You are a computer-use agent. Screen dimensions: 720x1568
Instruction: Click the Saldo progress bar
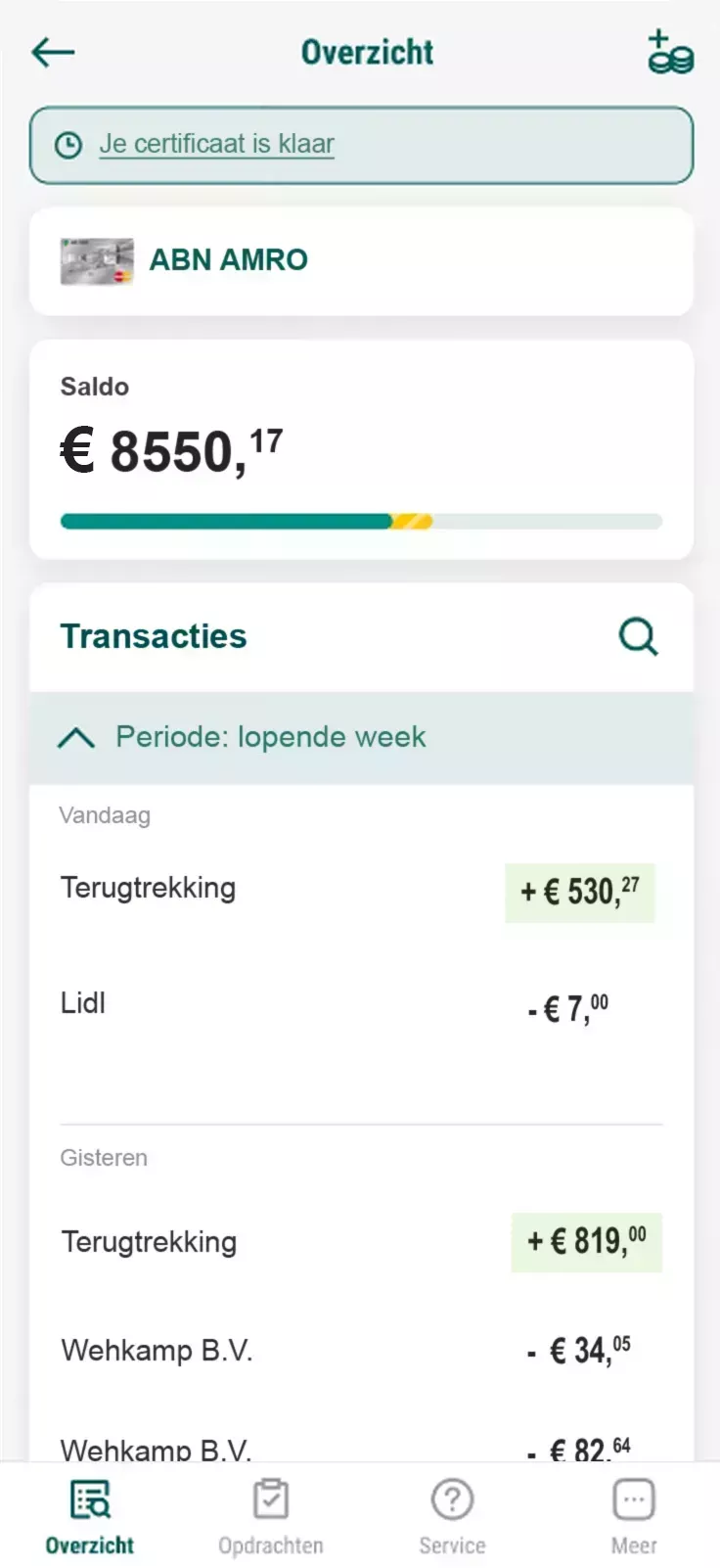(x=361, y=522)
